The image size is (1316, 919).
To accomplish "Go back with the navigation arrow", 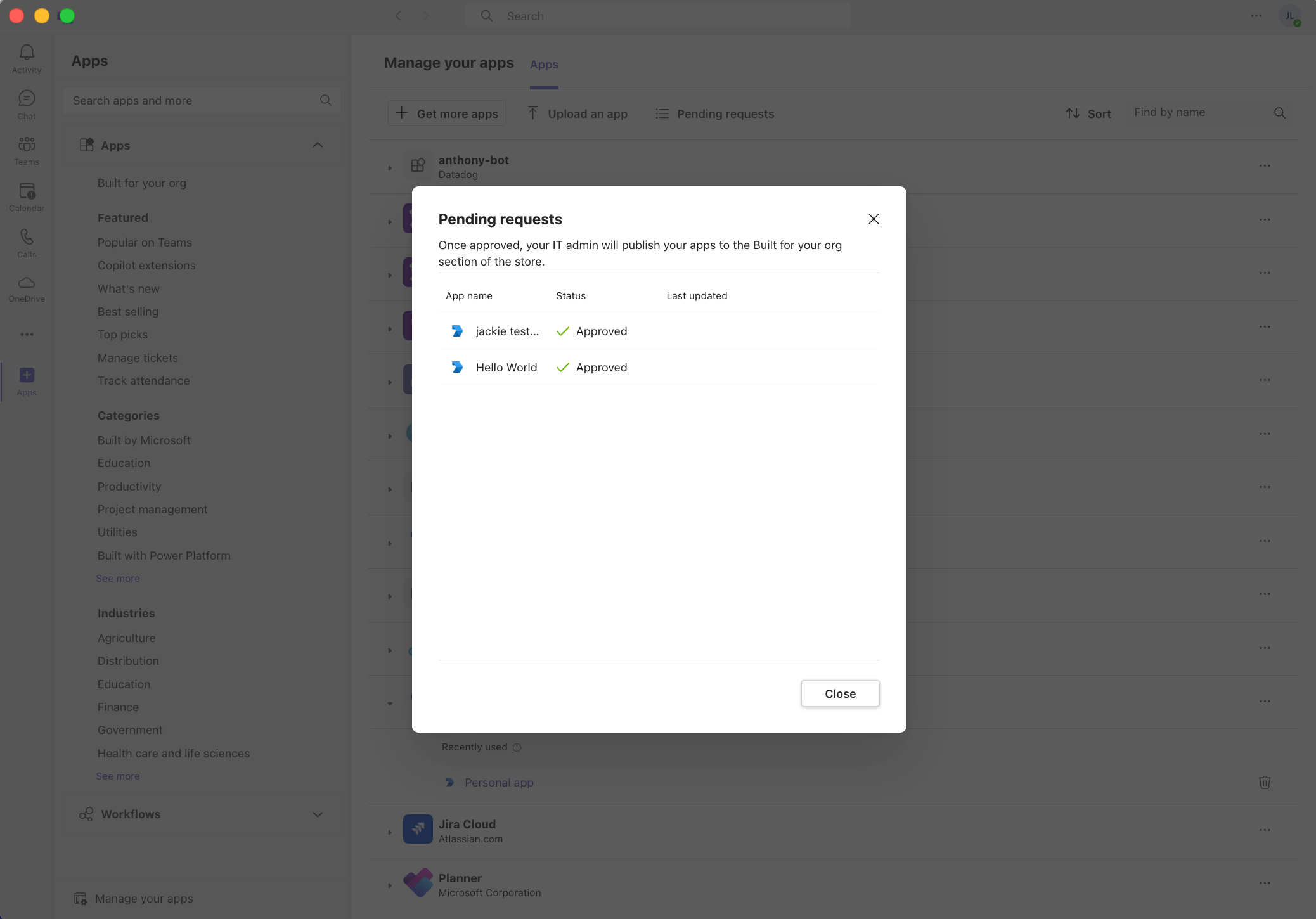I will point(398,16).
